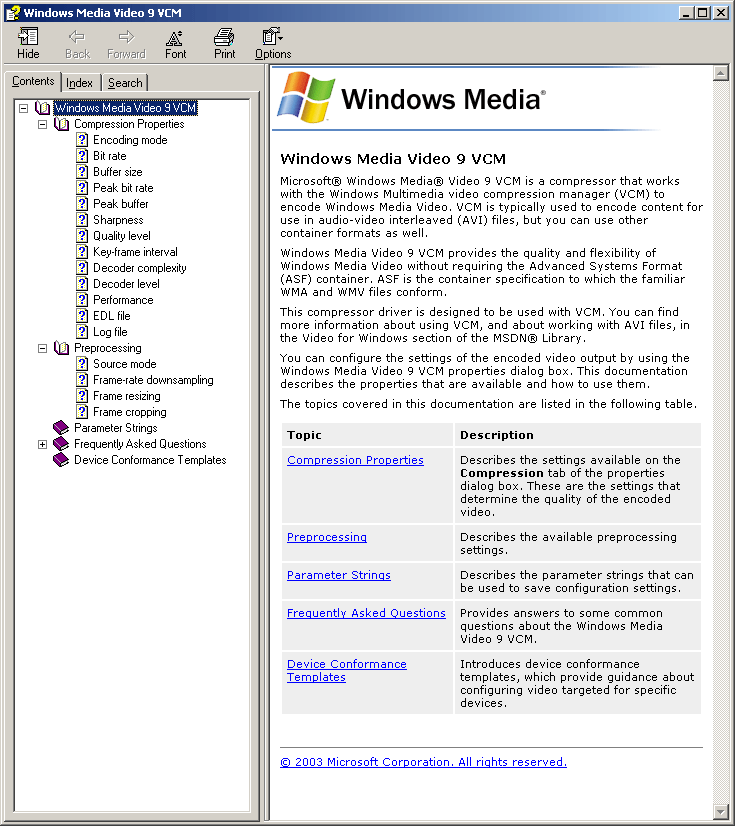Open the Preprocessing link in the table

[327, 537]
